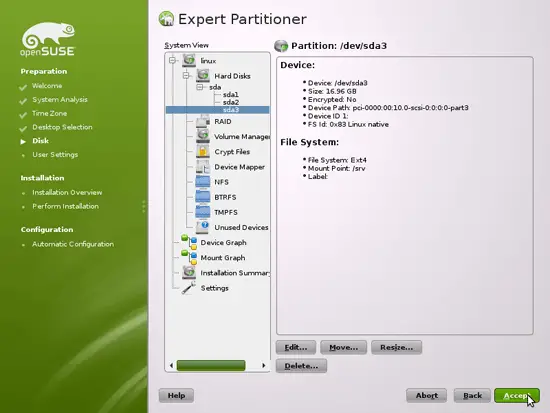Click the RAID icon in System View
Viewport: 550px width, 413px height.
[203, 121]
